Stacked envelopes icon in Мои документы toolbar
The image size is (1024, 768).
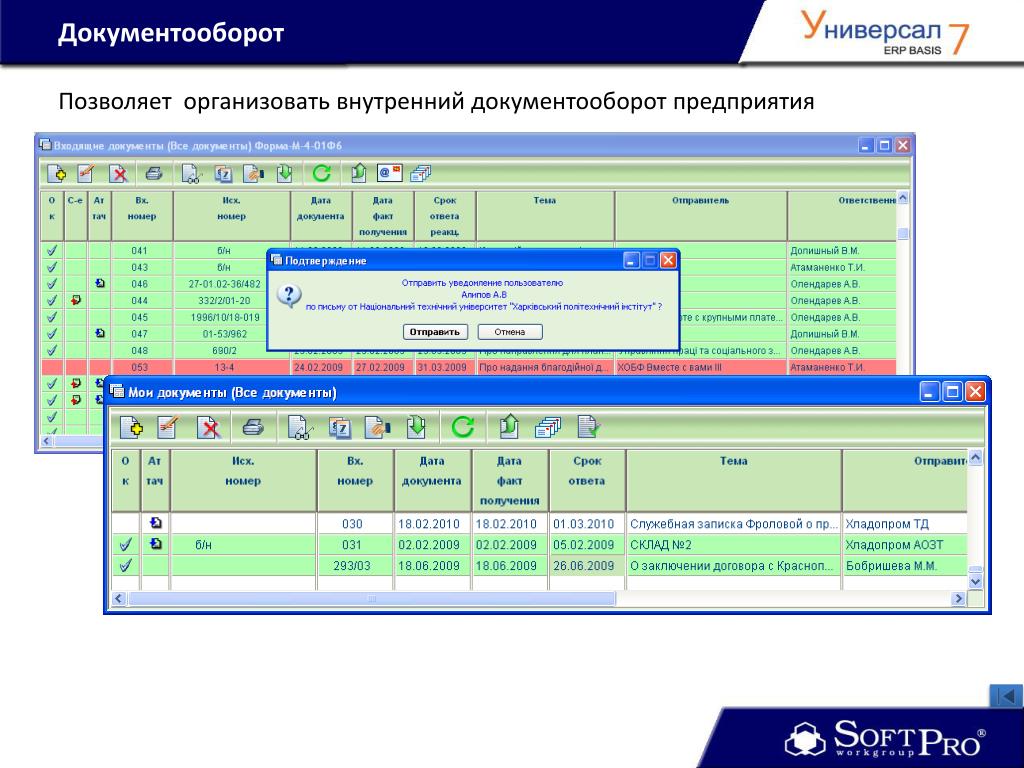547,428
